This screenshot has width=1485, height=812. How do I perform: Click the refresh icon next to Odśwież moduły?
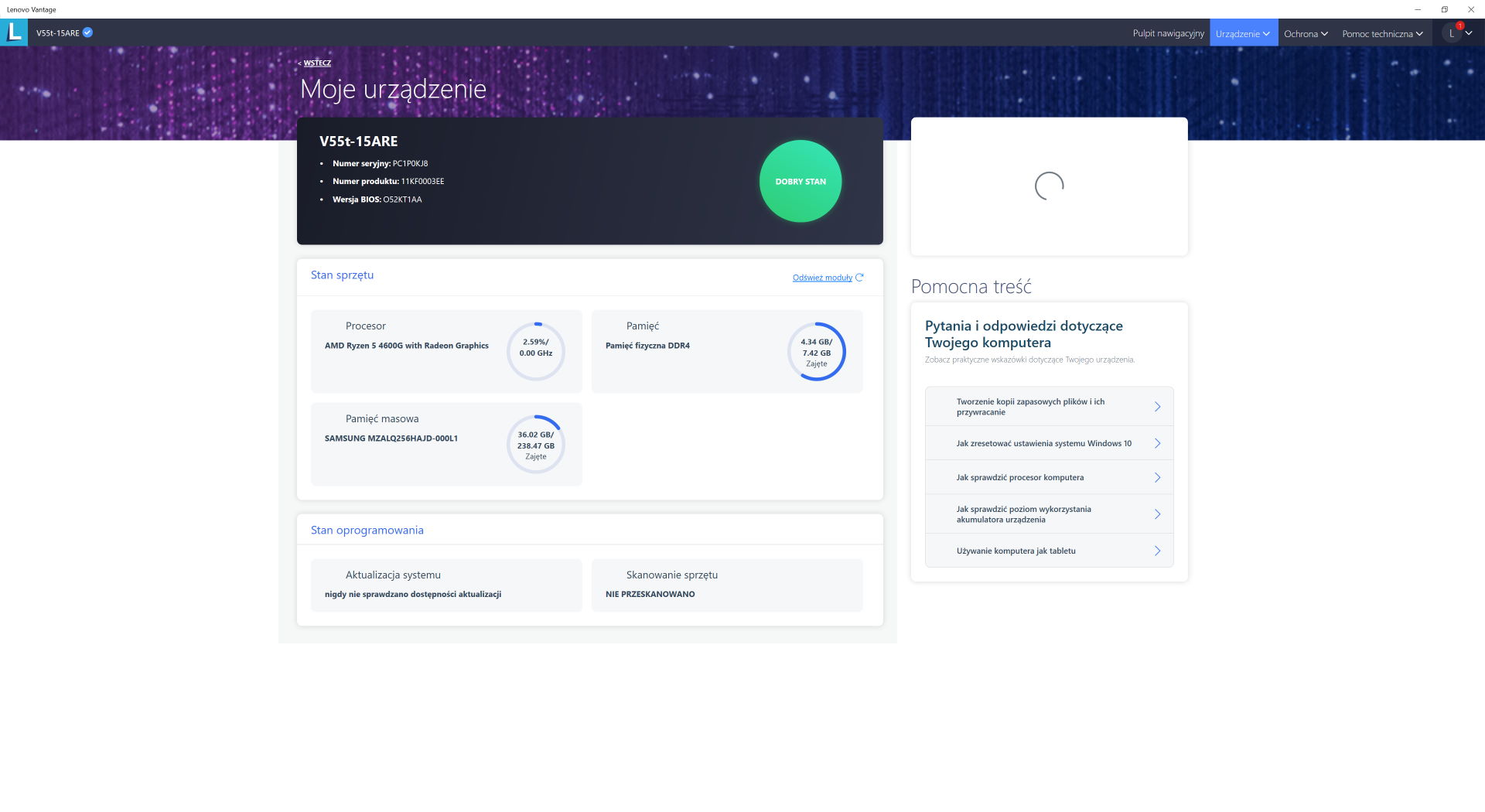(859, 278)
